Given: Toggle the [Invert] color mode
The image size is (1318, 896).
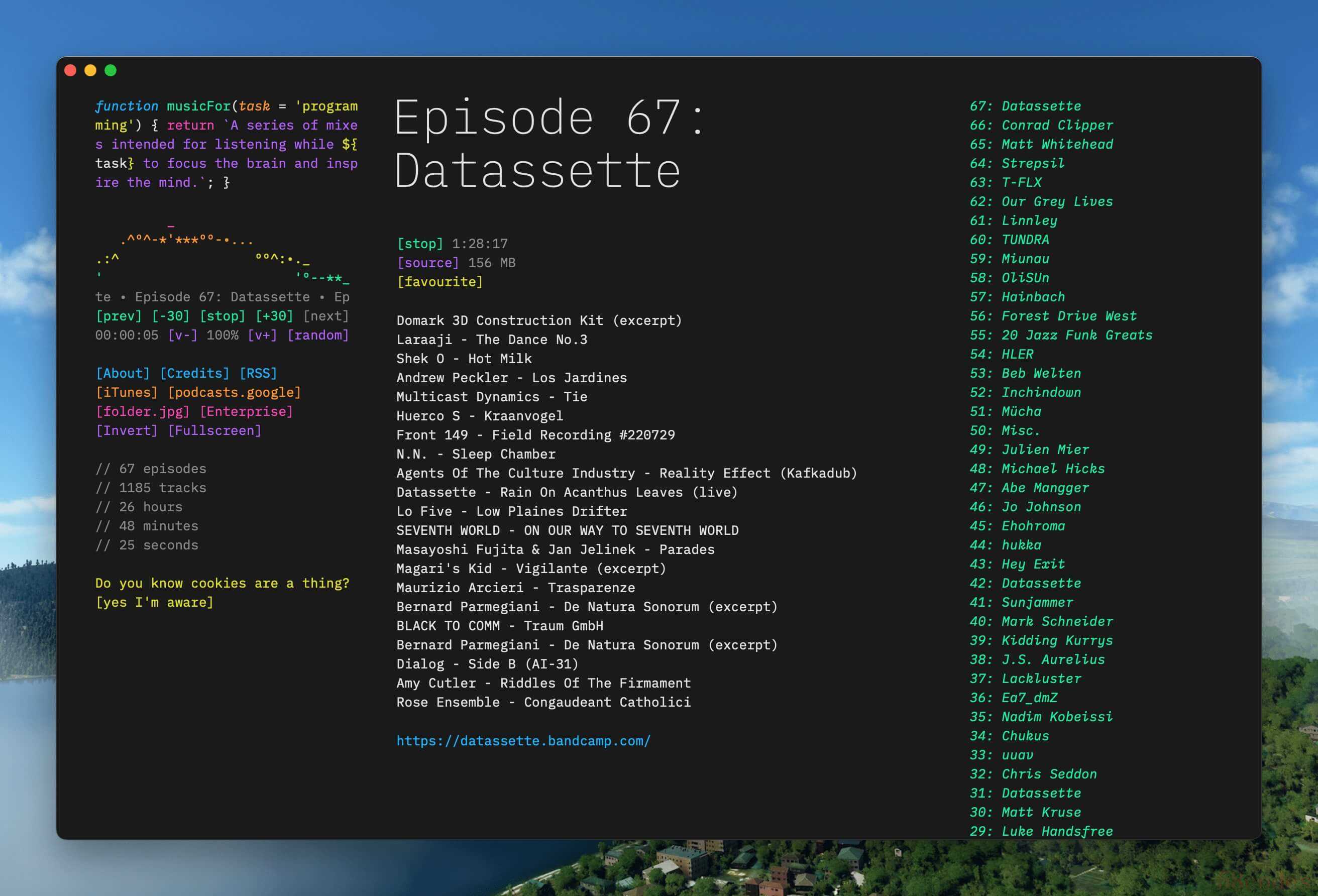Looking at the screenshot, I should pos(127,430).
